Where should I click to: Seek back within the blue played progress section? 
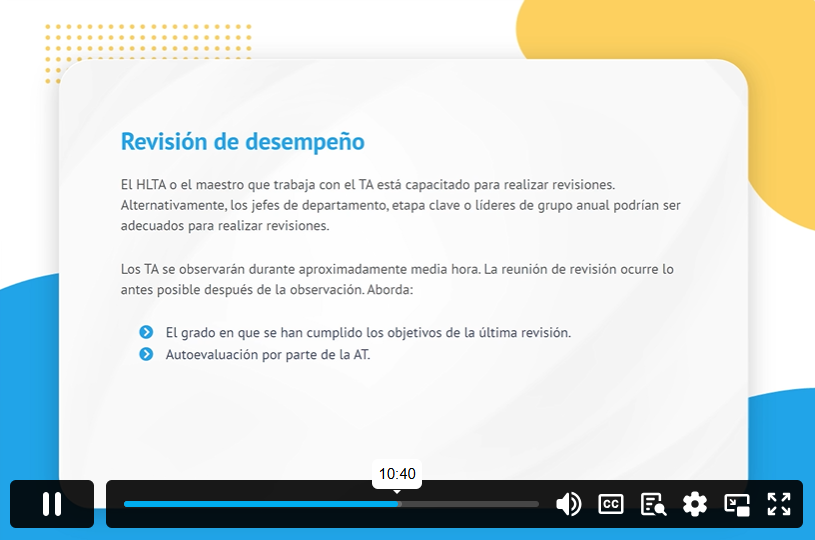[x=250, y=504]
